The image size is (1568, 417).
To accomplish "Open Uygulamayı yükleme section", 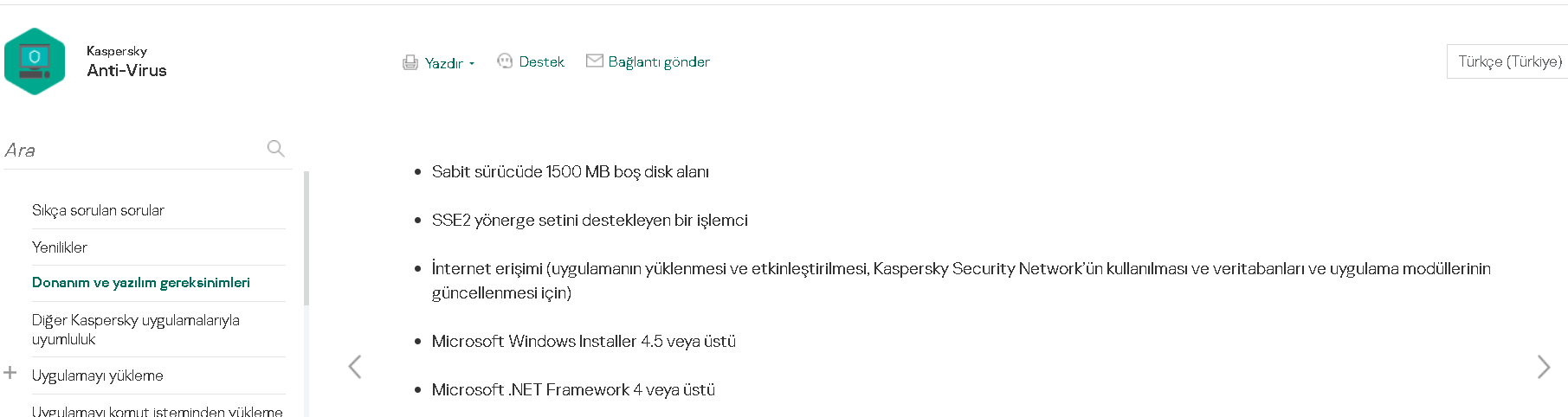I will click(x=98, y=375).
